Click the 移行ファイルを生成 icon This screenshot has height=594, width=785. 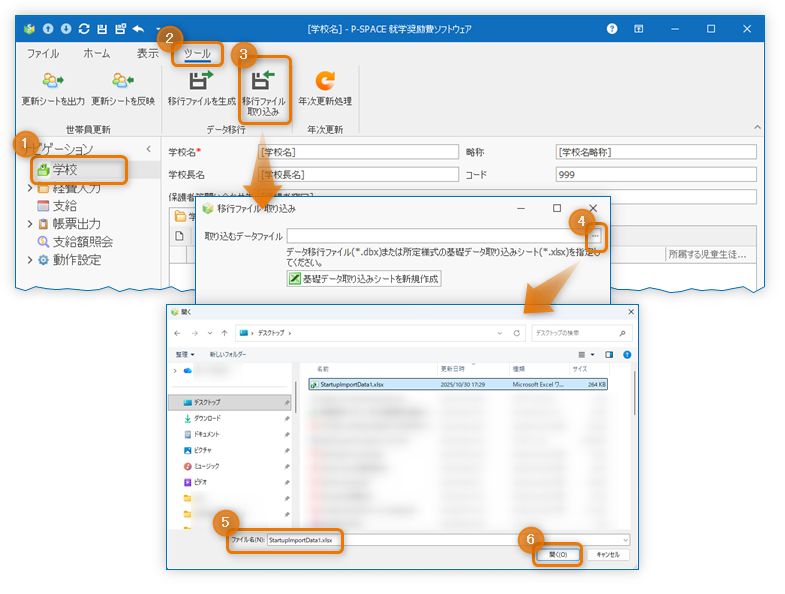(x=201, y=82)
